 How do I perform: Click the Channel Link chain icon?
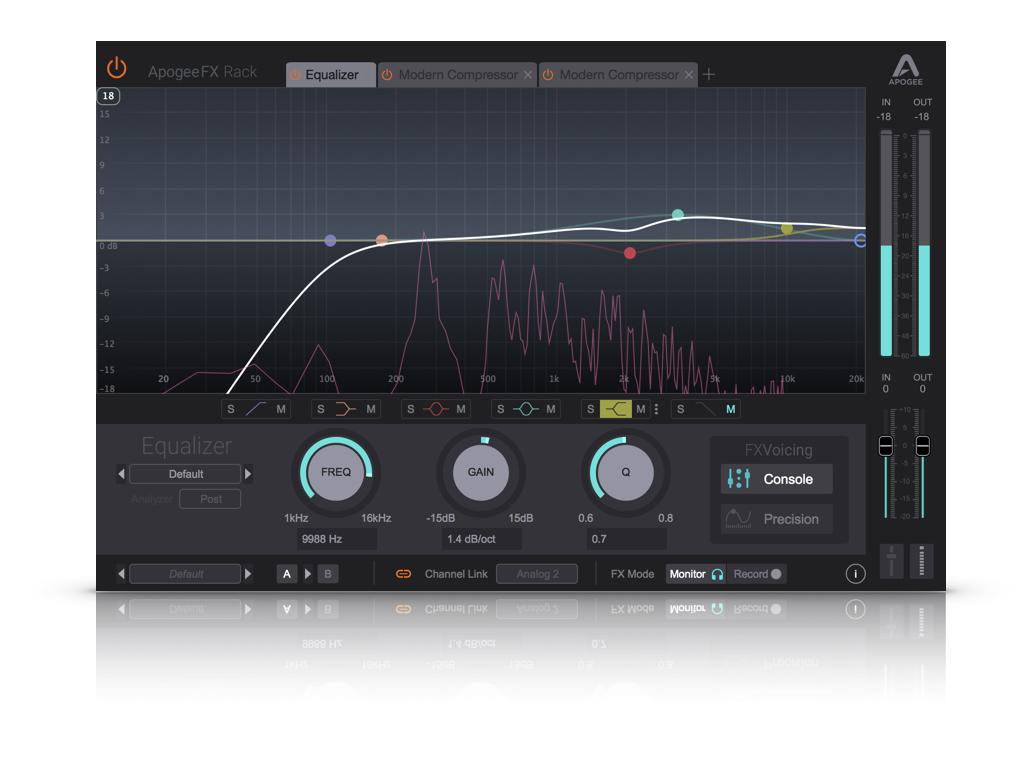coord(403,574)
